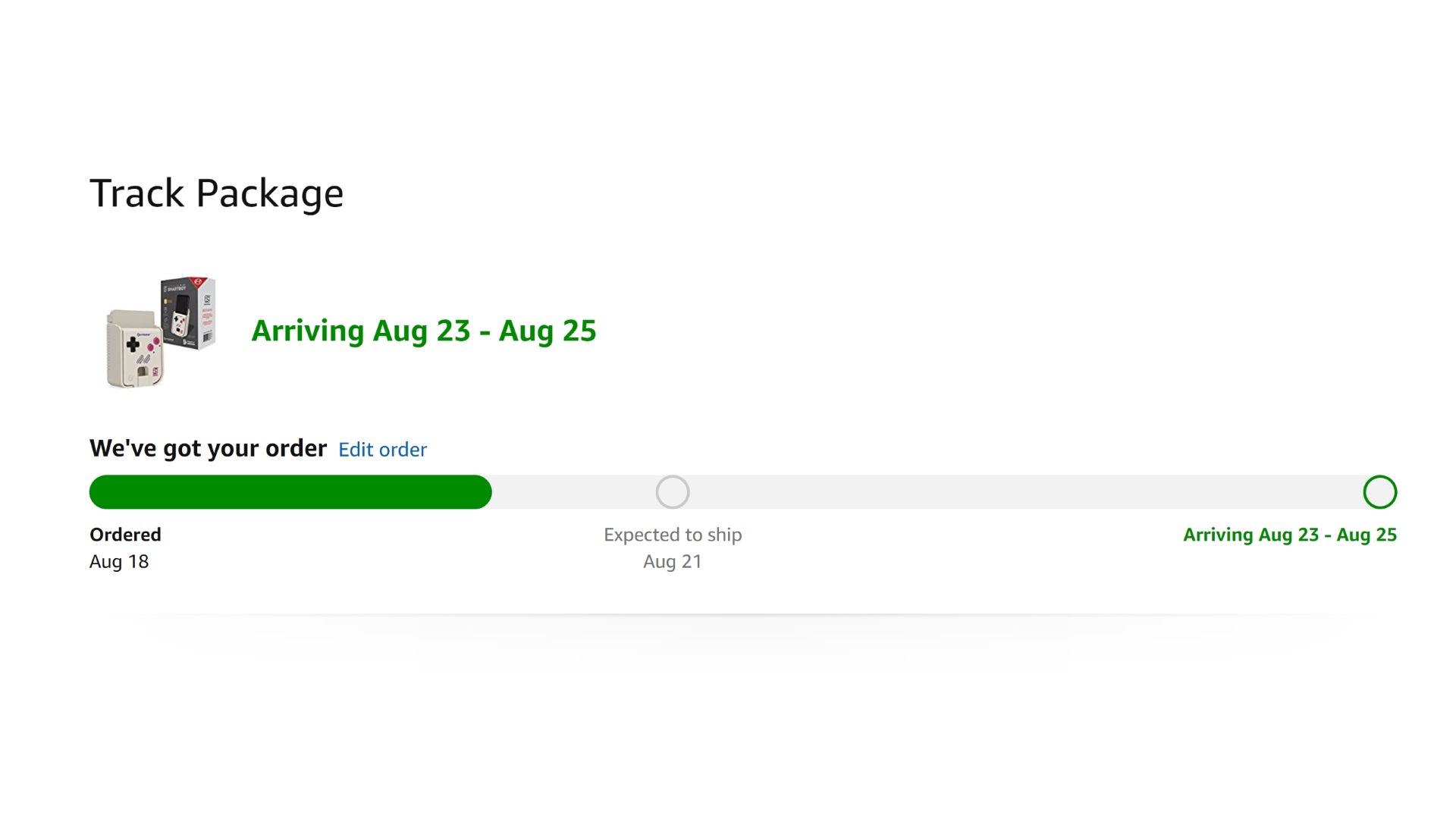Click the black D-pad on the device image
The image size is (1456, 819).
click(x=133, y=344)
